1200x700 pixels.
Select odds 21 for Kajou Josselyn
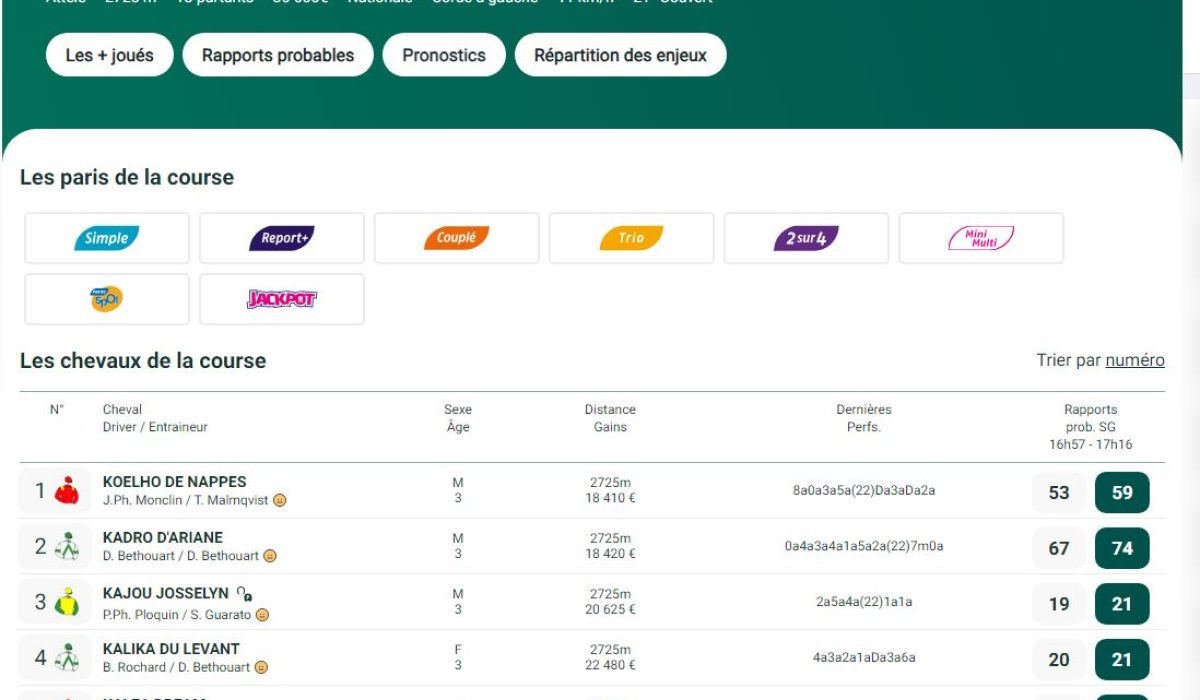(1122, 604)
